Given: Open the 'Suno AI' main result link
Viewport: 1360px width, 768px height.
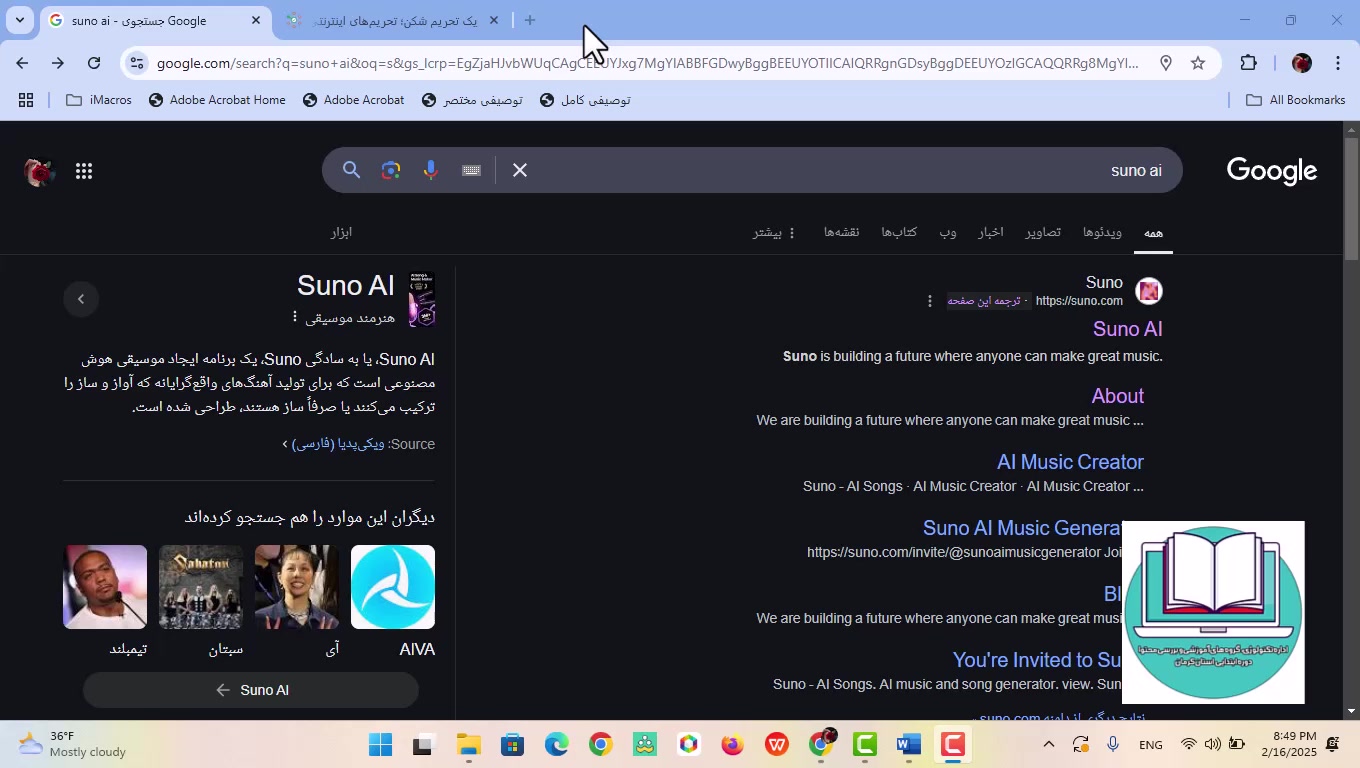Looking at the screenshot, I should pos(1127,329).
